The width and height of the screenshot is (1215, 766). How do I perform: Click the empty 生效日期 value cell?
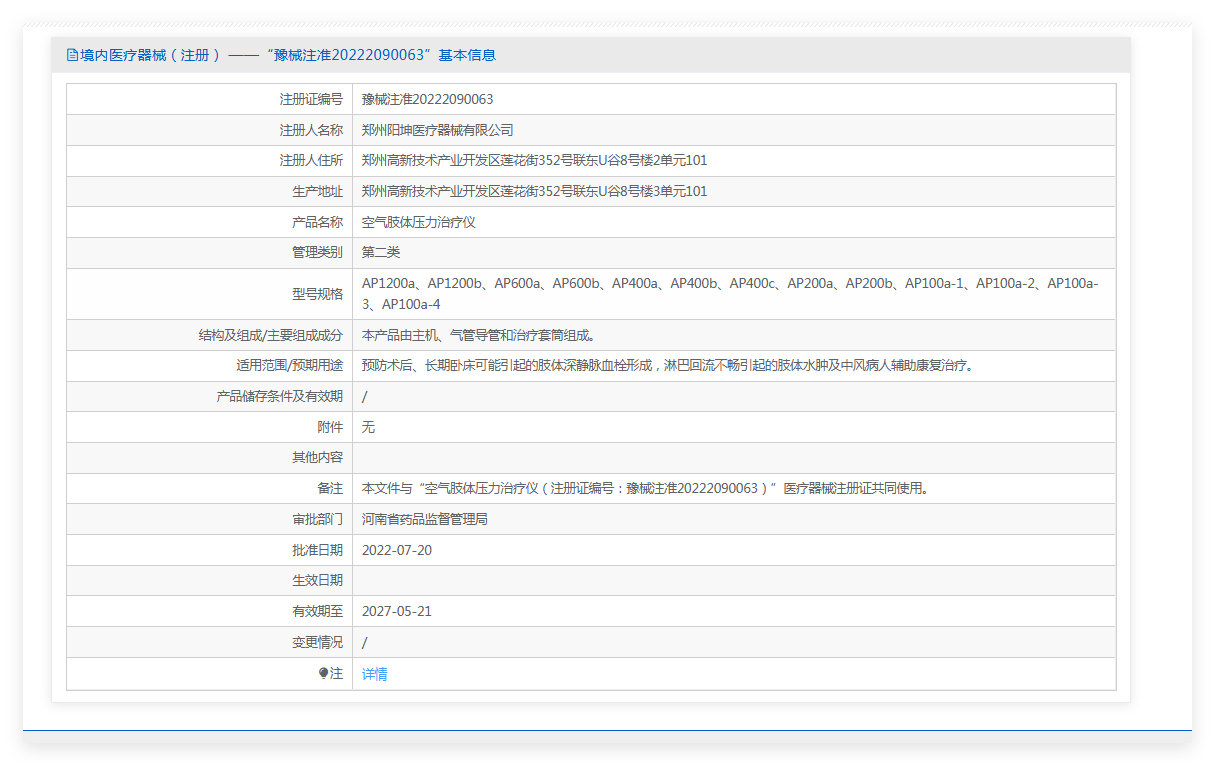733,580
